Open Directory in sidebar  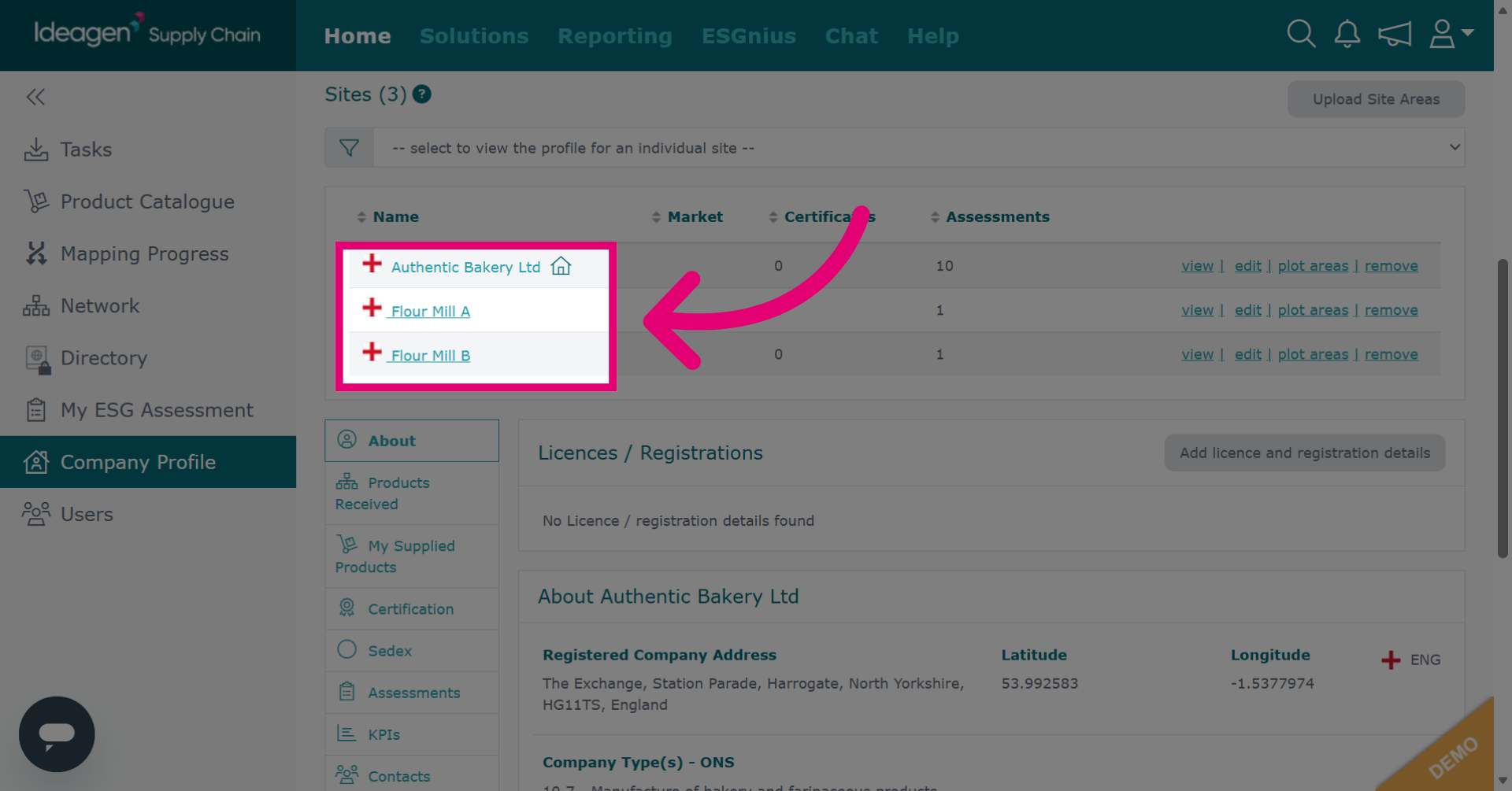click(148, 358)
